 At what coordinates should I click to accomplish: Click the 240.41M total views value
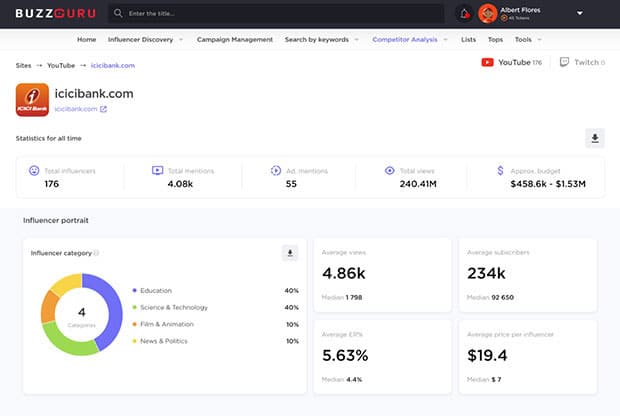point(418,184)
